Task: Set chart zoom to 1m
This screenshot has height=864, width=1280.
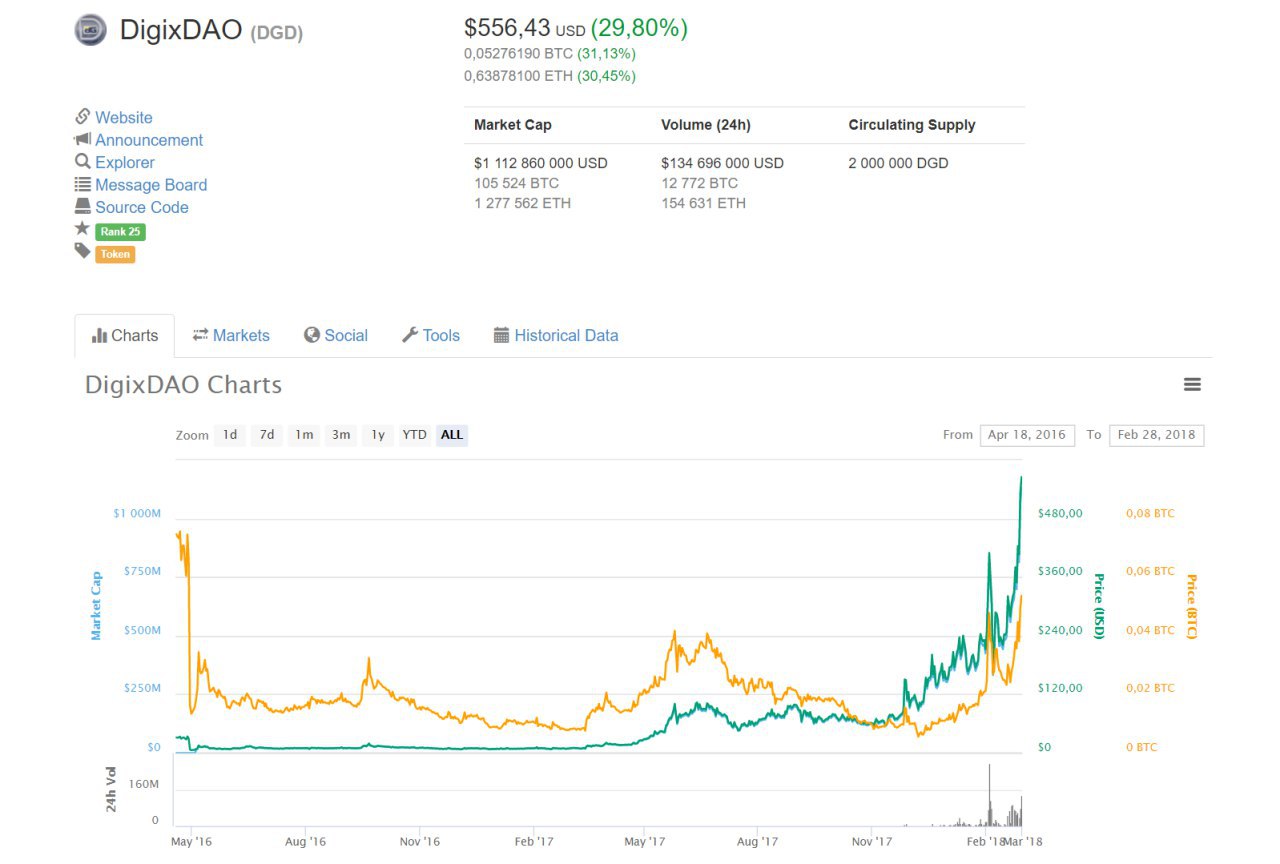Action: 304,435
